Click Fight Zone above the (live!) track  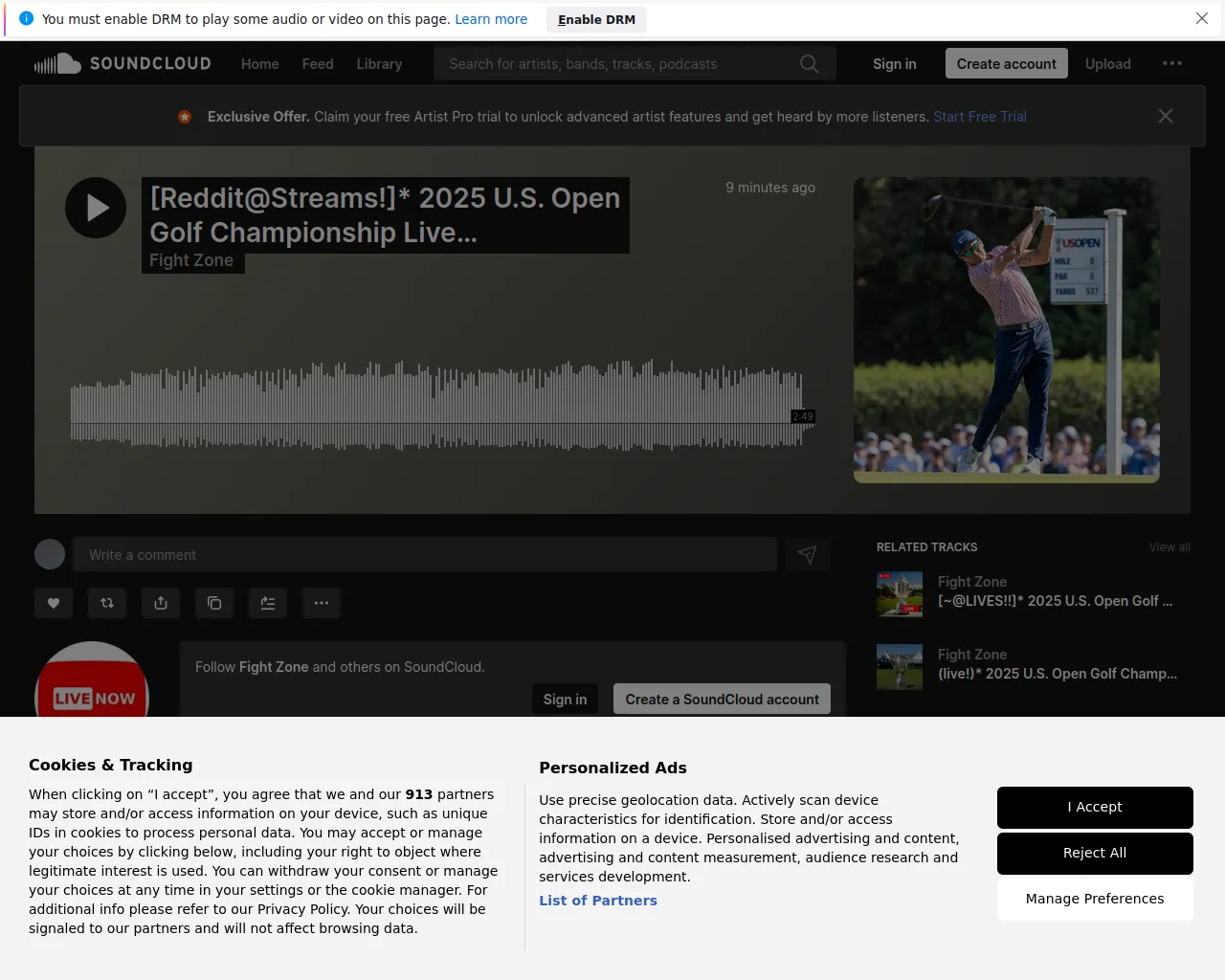pyautogui.click(x=972, y=655)
